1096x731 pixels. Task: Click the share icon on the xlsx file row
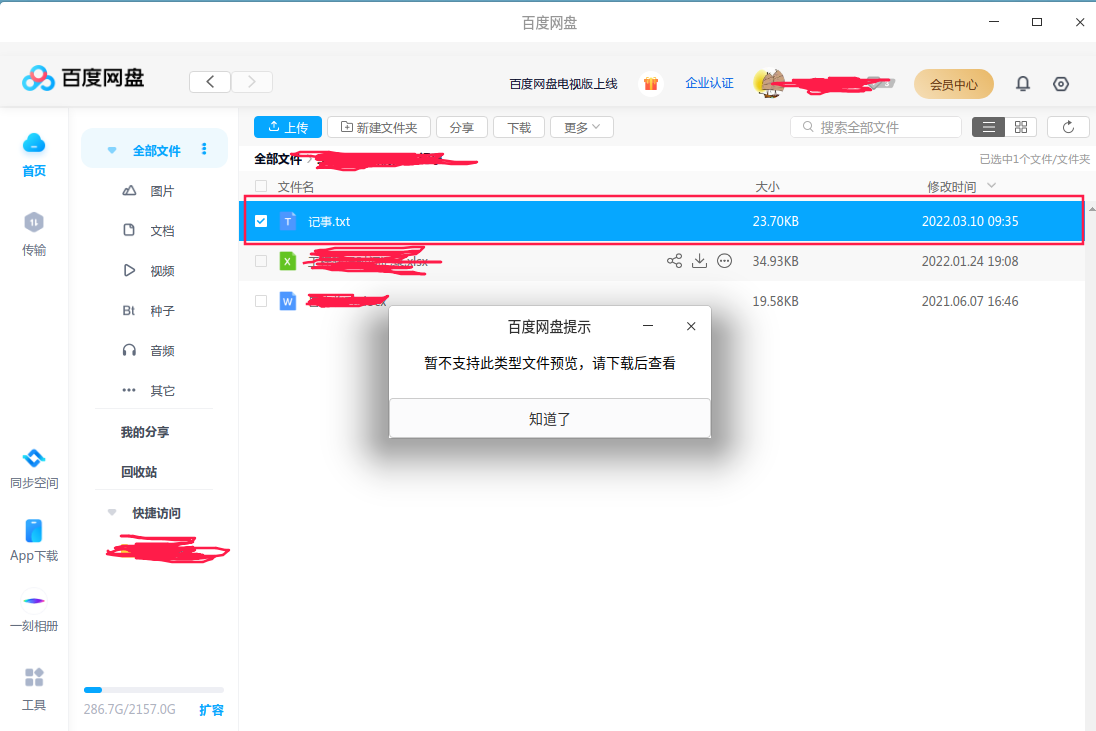673,260
